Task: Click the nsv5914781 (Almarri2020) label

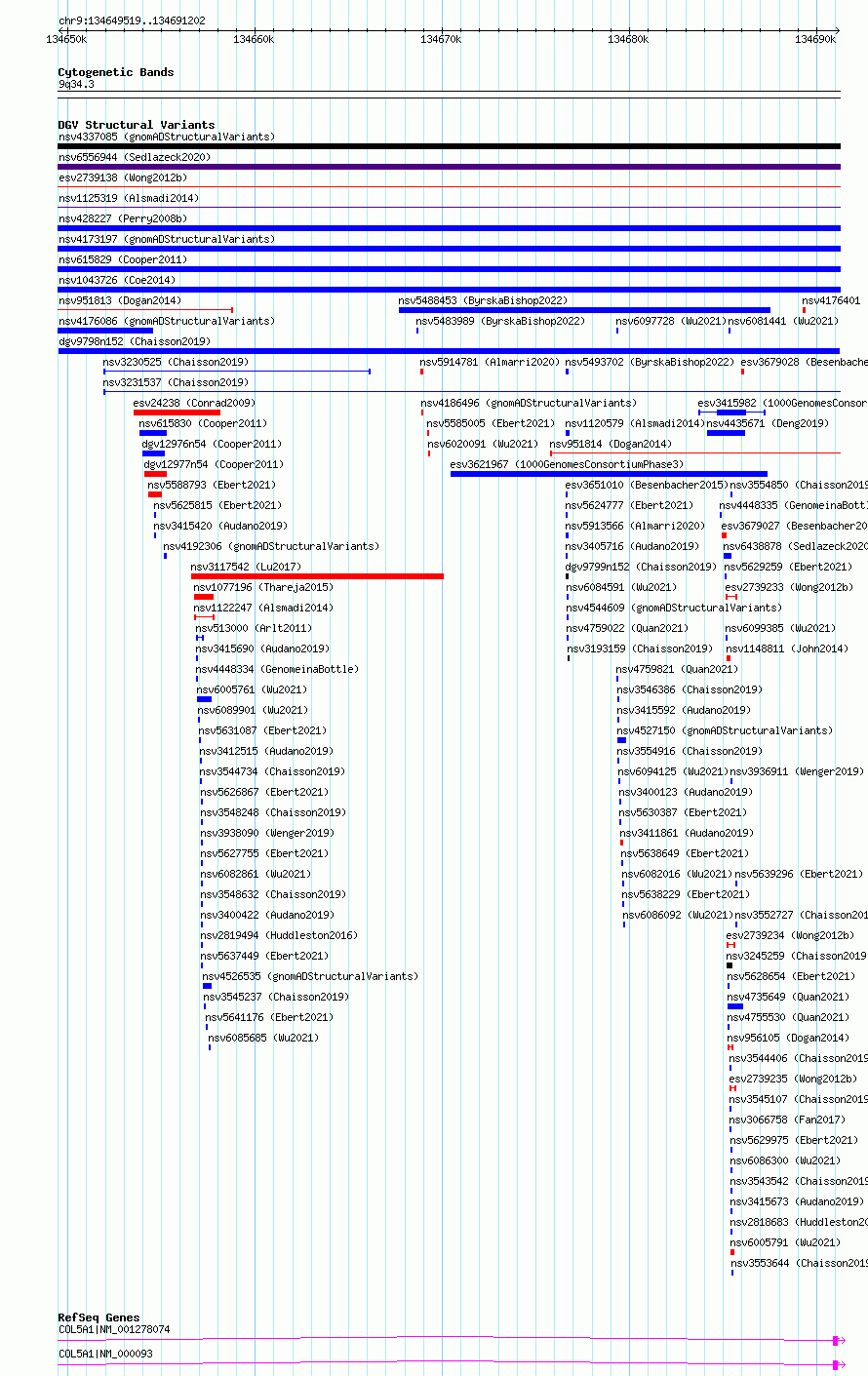Action: [x=490, y=362]
